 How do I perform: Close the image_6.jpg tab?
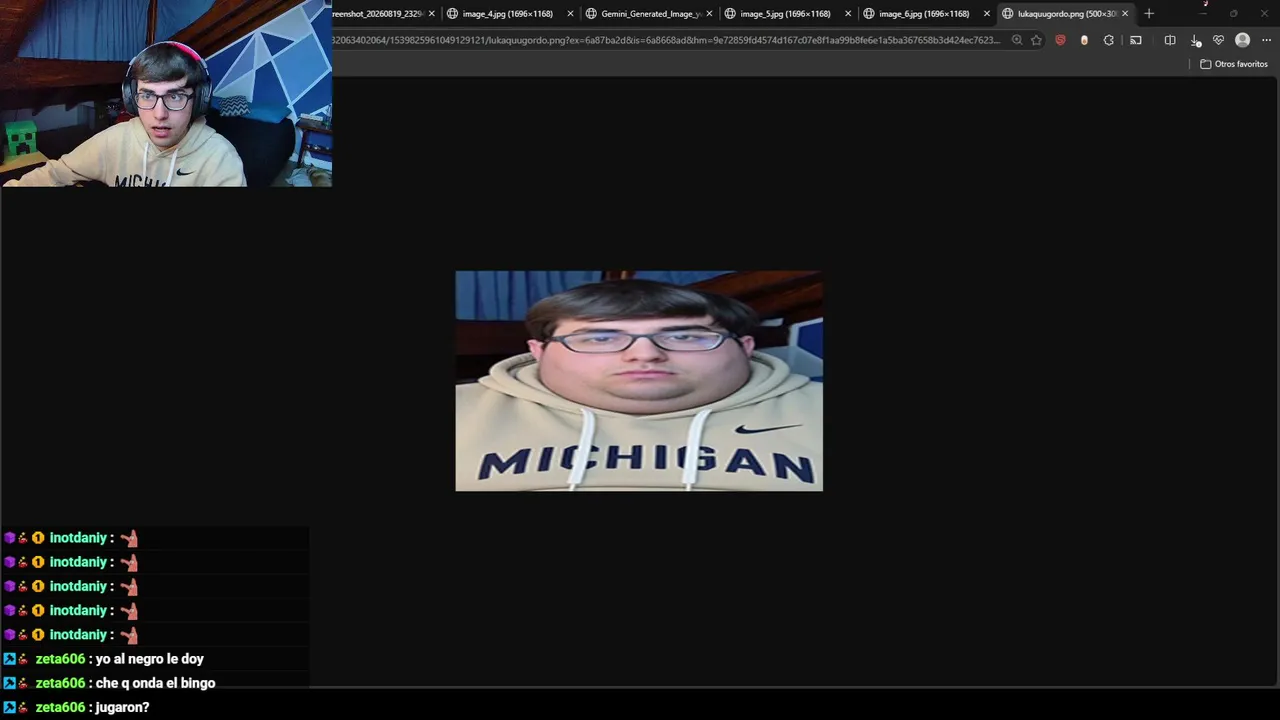[987, 14]
